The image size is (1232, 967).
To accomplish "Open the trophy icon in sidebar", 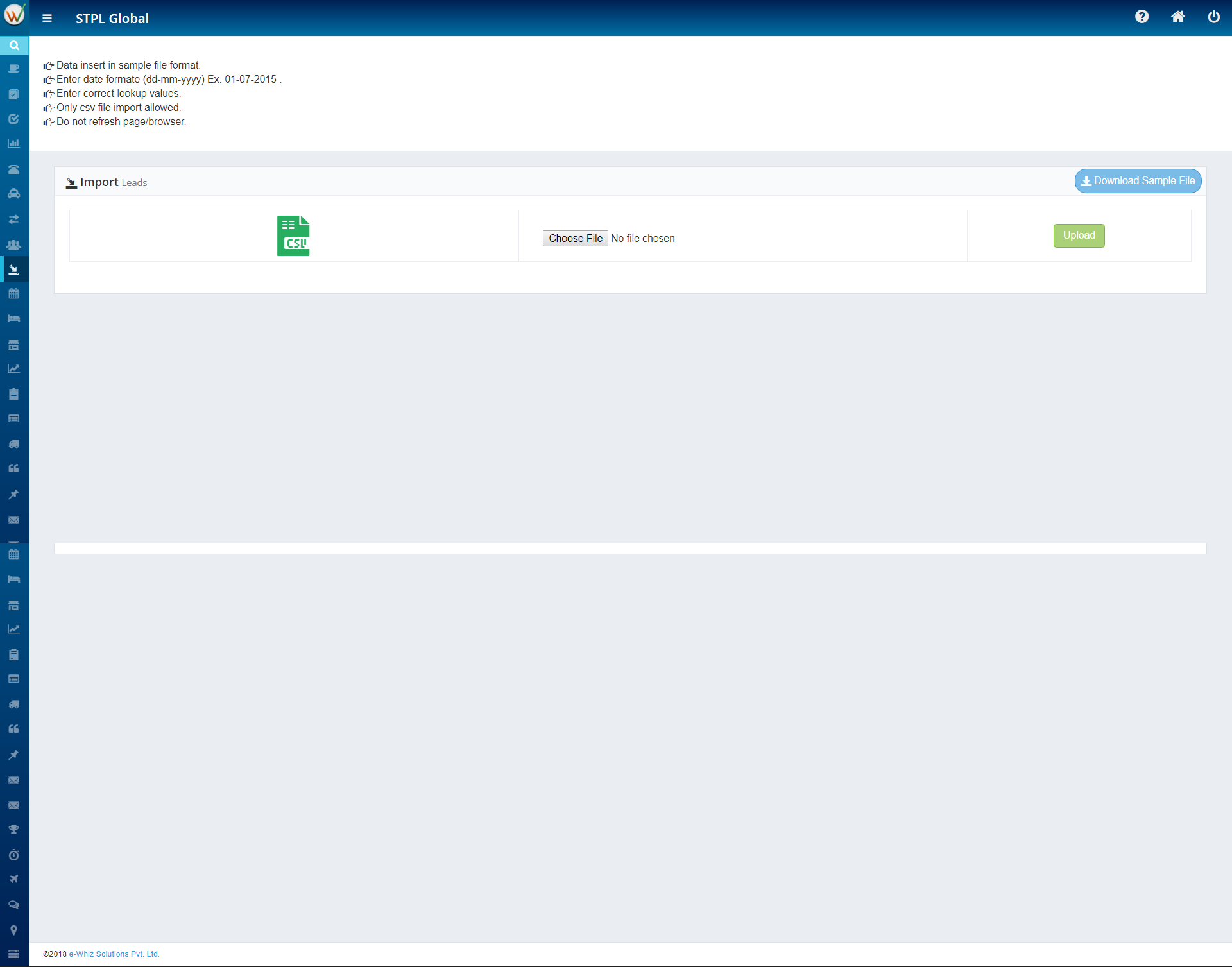I will coord(14,829).
